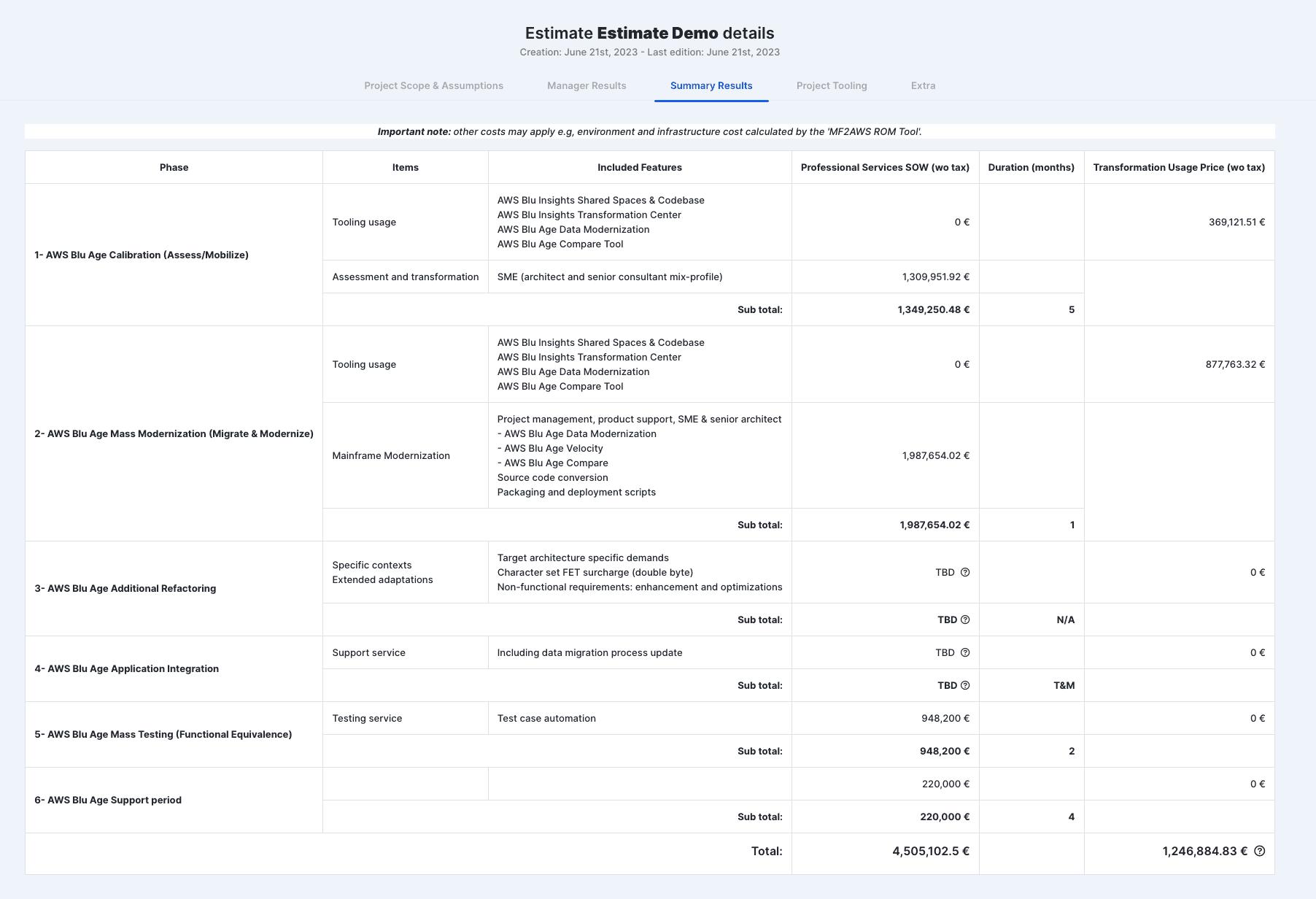This screenshot has width=1316, height=899.
Task: Click the Phase column header
Action: [x=174, y=167]
